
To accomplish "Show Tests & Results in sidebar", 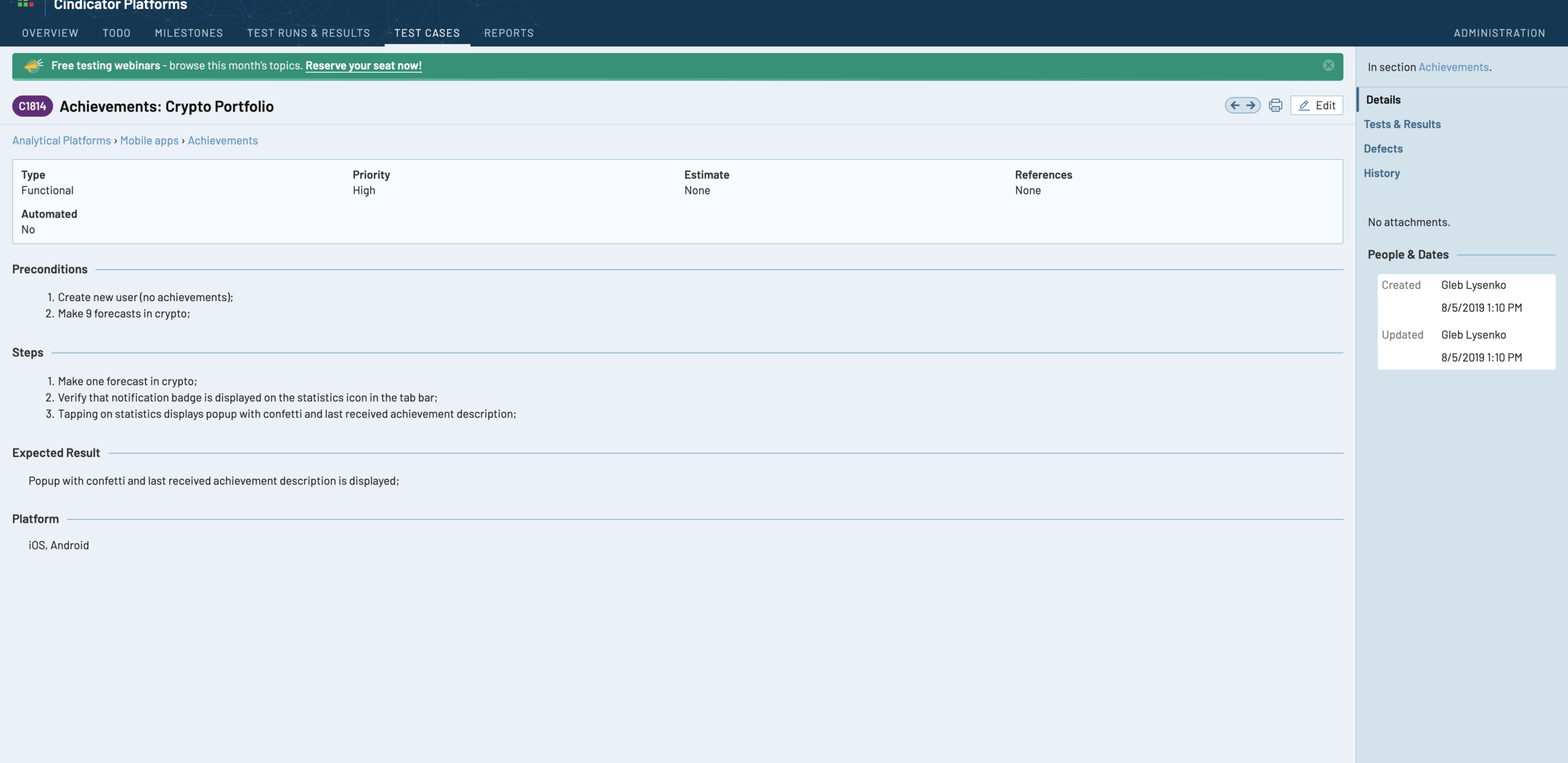I will click(1402, 124).
